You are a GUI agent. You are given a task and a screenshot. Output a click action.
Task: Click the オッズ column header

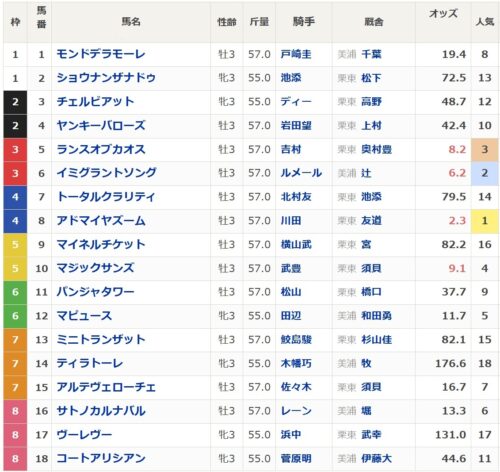pyautogui.click(x=443, y=14)
